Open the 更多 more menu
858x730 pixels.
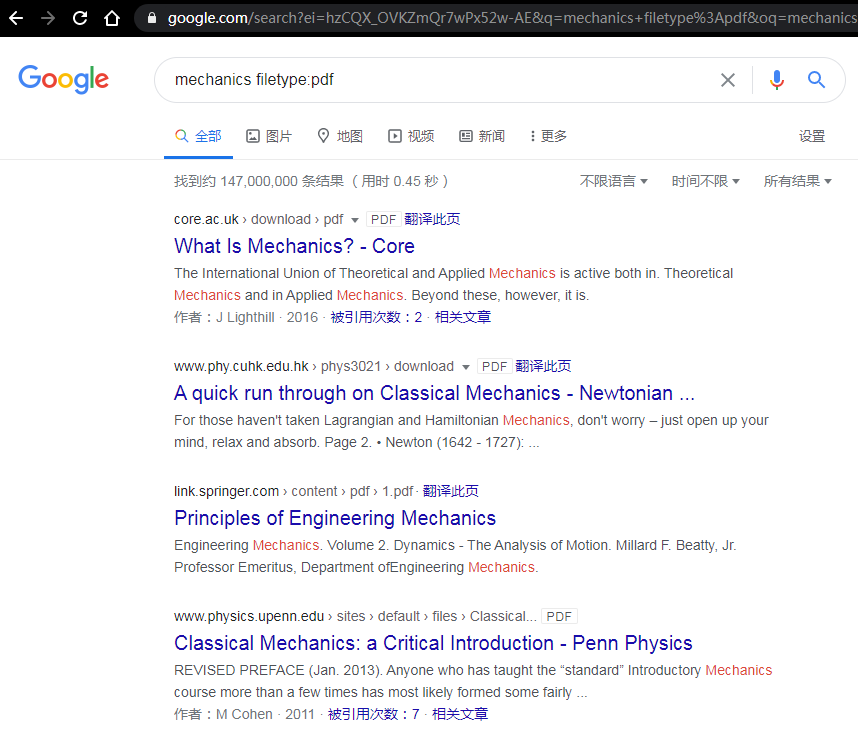pos(548,136)
